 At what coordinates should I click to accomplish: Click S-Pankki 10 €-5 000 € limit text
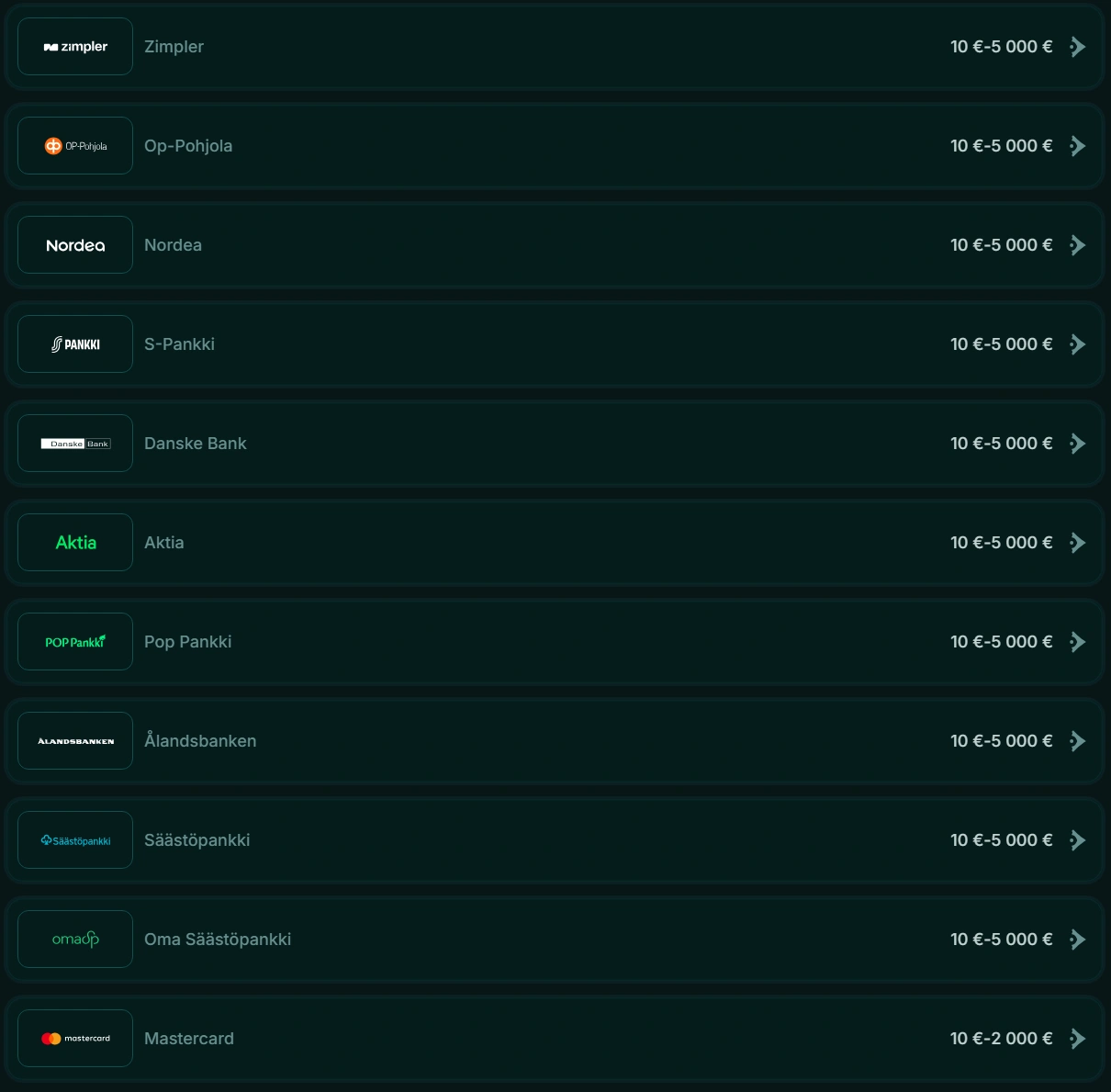coord(1001,344)
